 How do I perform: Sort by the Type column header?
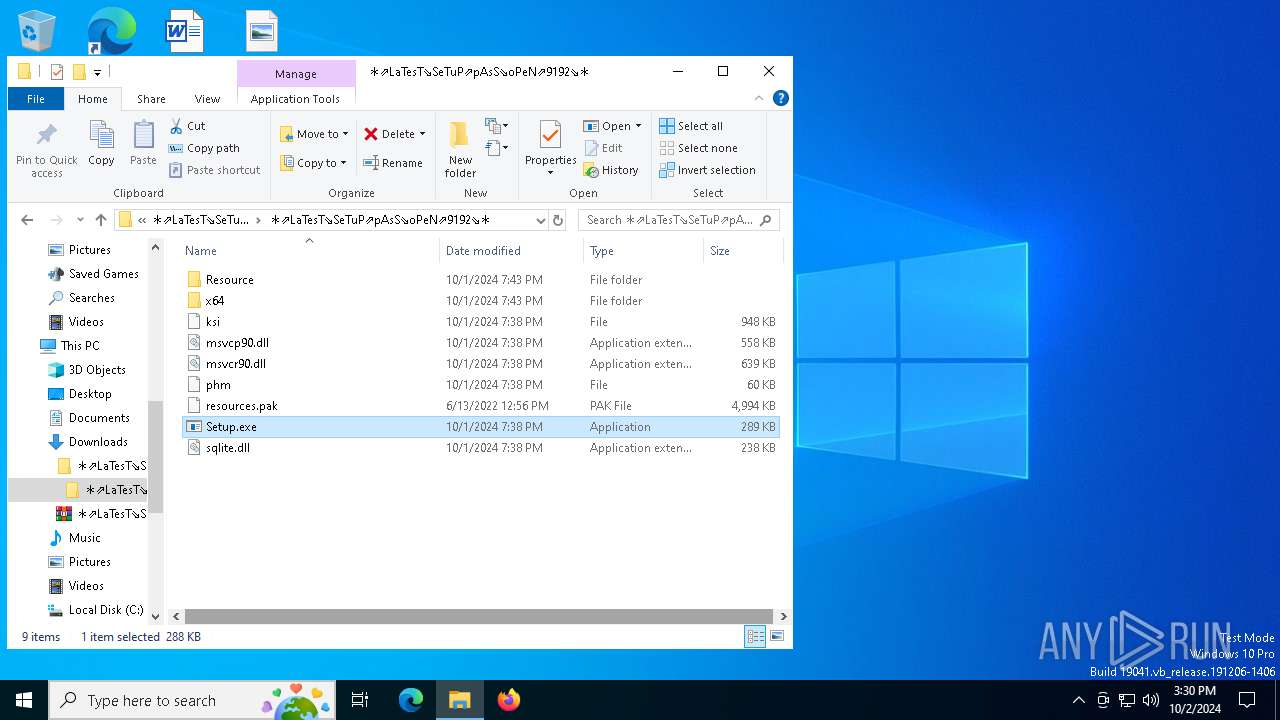pos(643,251)
